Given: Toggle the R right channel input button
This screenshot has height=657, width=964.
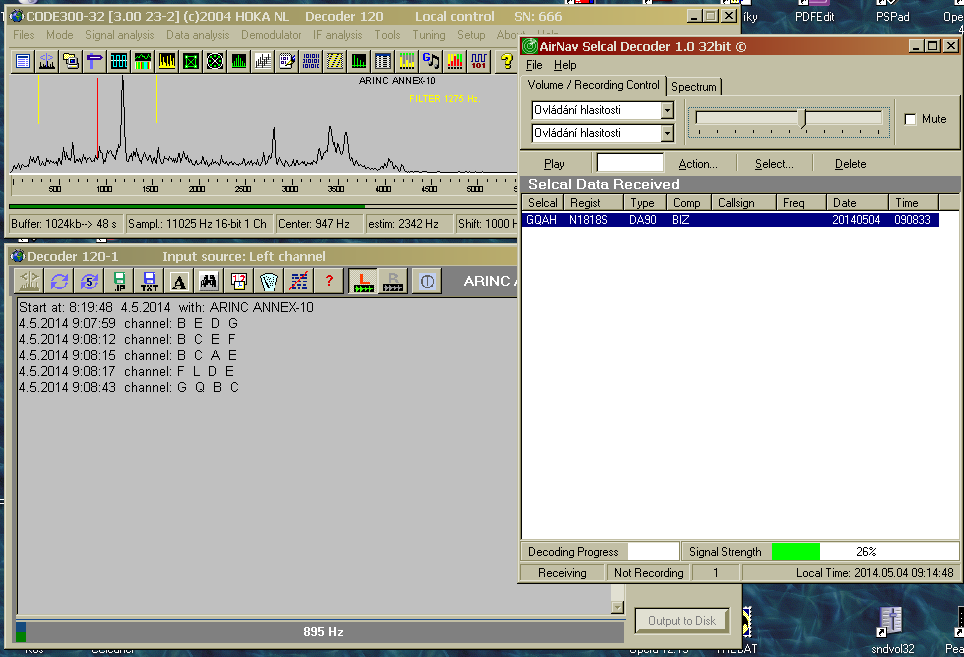Looking at the screenshot, I should [x=393, y=281].
